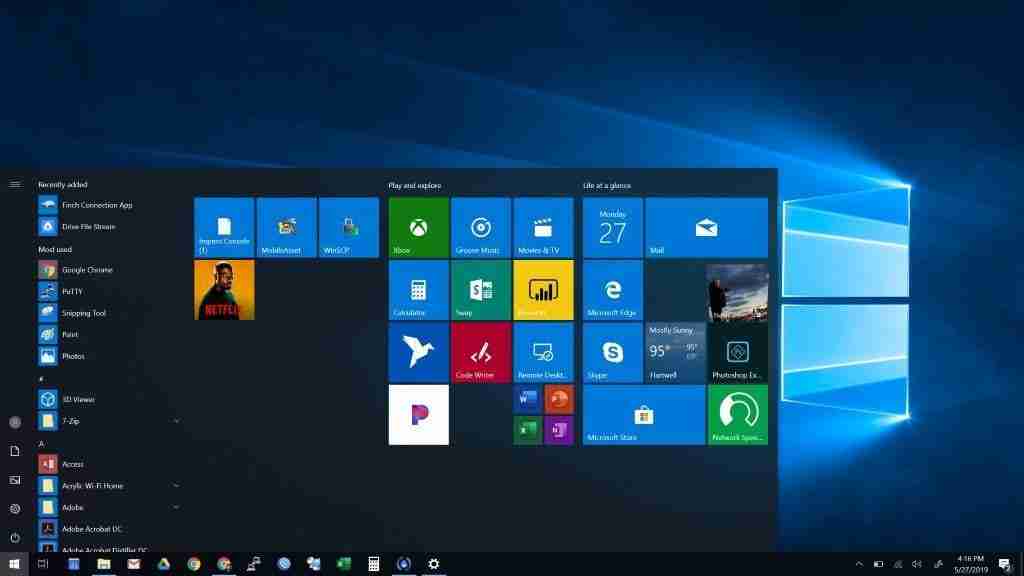Click the Power button in Start sidebar
Image resolution: width=1024 pixels, height=576 pixels.
point(14,537)
